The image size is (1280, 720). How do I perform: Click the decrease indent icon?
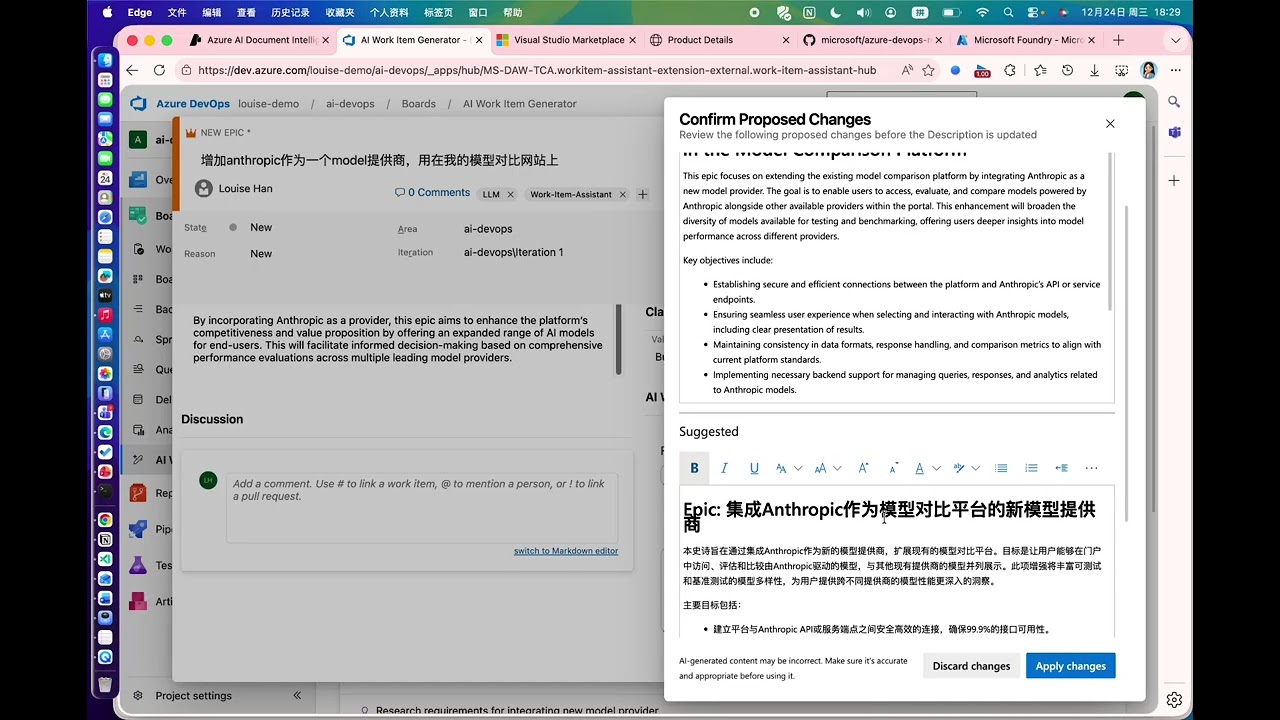point(1061,468)
